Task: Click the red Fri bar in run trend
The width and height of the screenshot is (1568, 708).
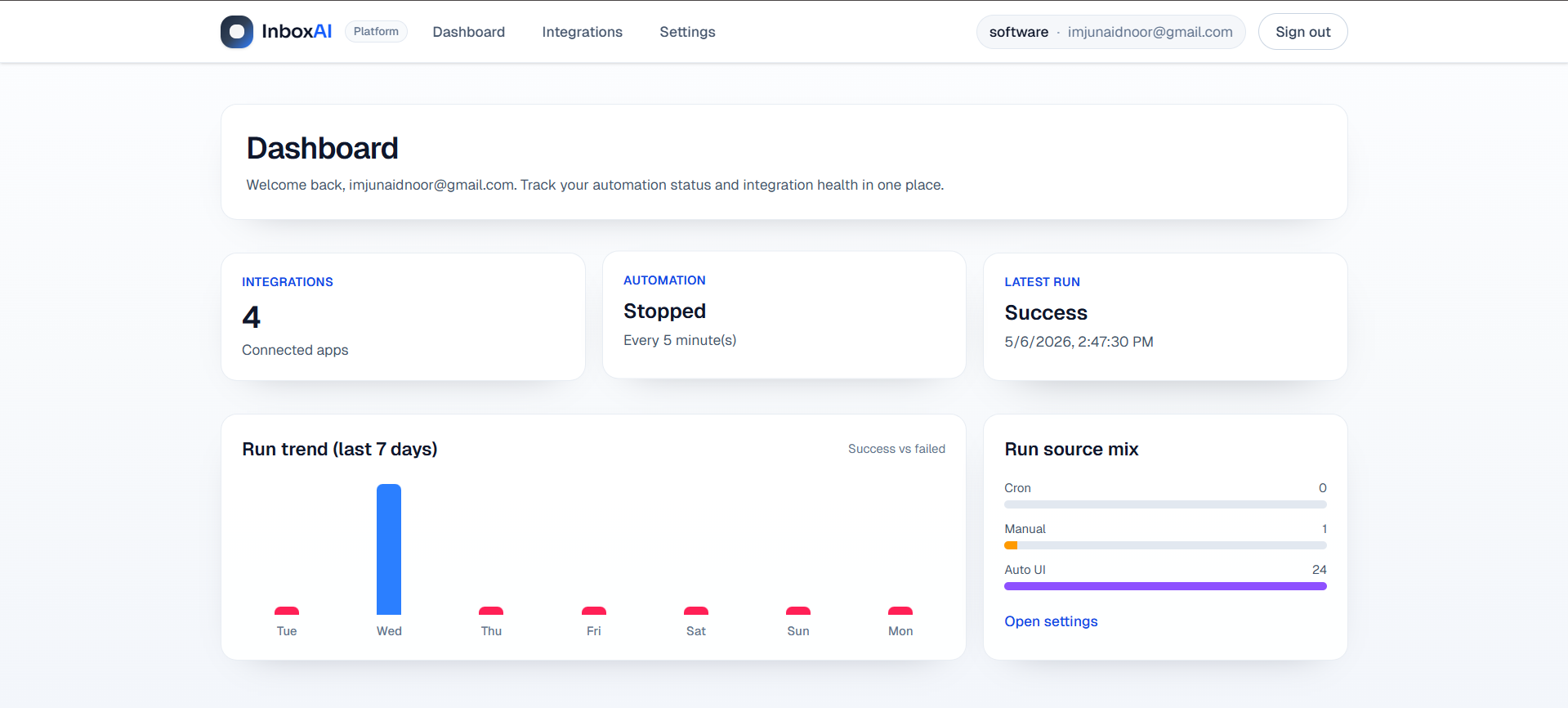Action: point(594,611)
